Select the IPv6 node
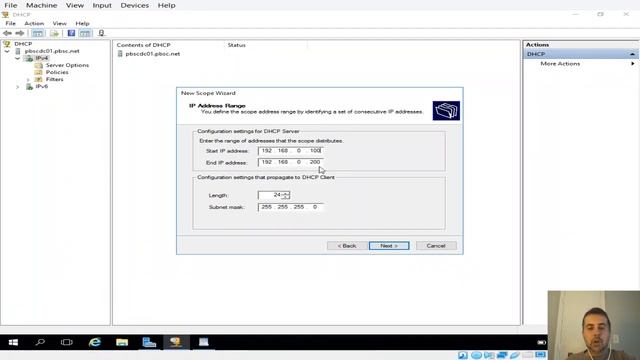This screenshot has height=360, width=640. (x=41, y=86)
